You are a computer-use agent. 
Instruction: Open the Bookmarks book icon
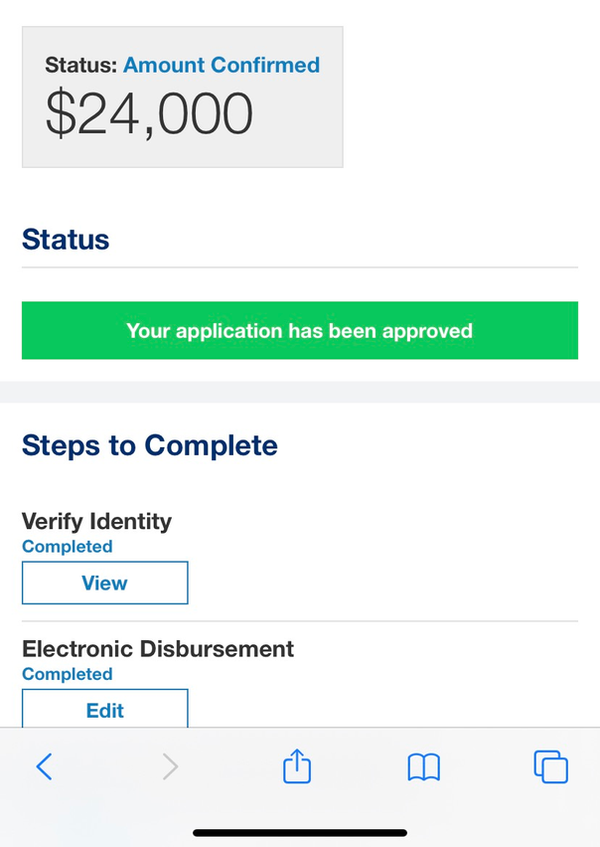coord(424,767)
